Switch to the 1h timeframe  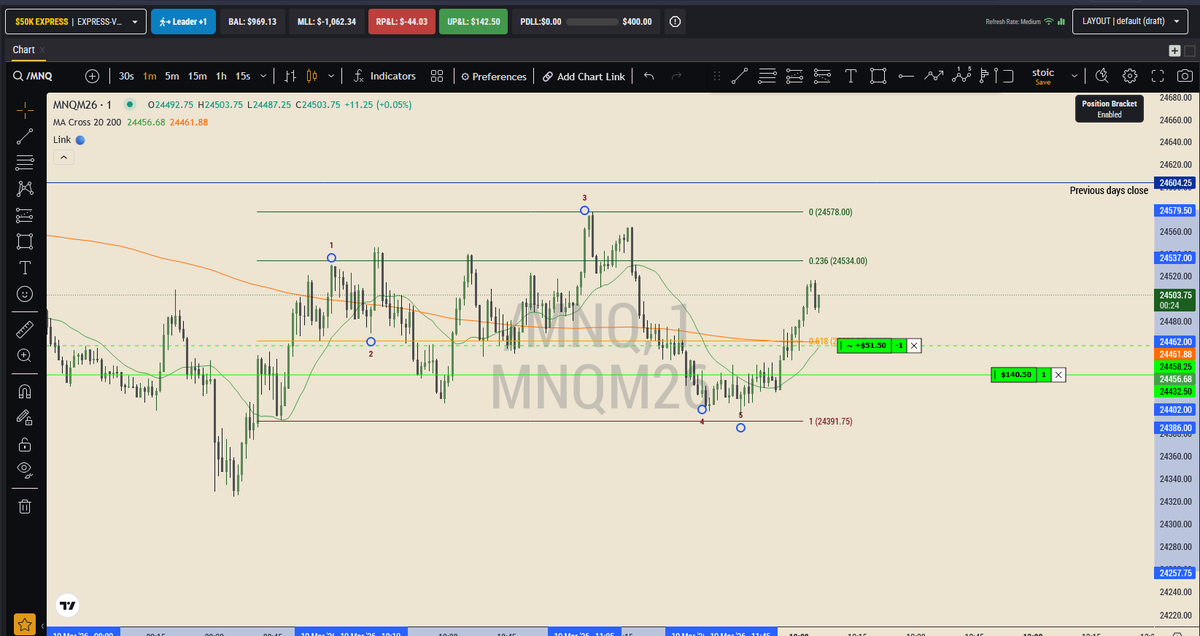click(222, 76)
